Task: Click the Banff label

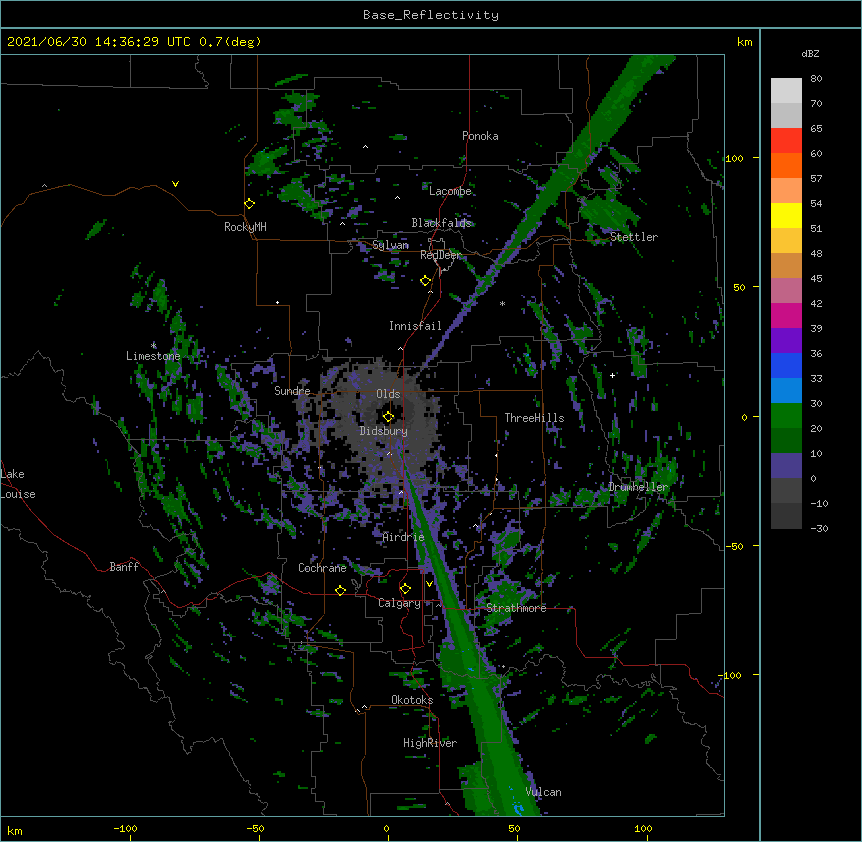Action: coord(124,567)
